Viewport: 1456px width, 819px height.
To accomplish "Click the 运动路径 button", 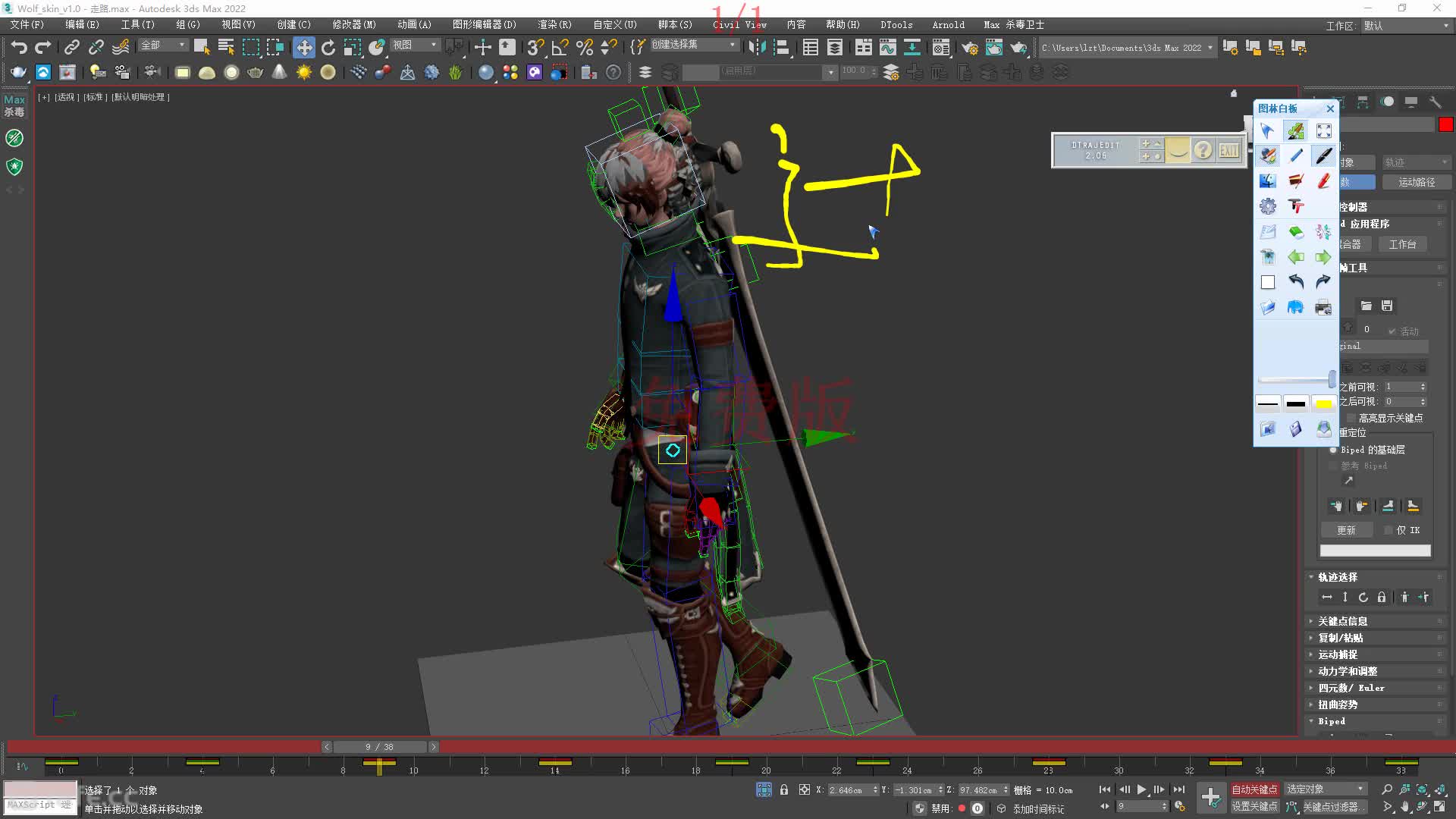I will (1416, 182).
